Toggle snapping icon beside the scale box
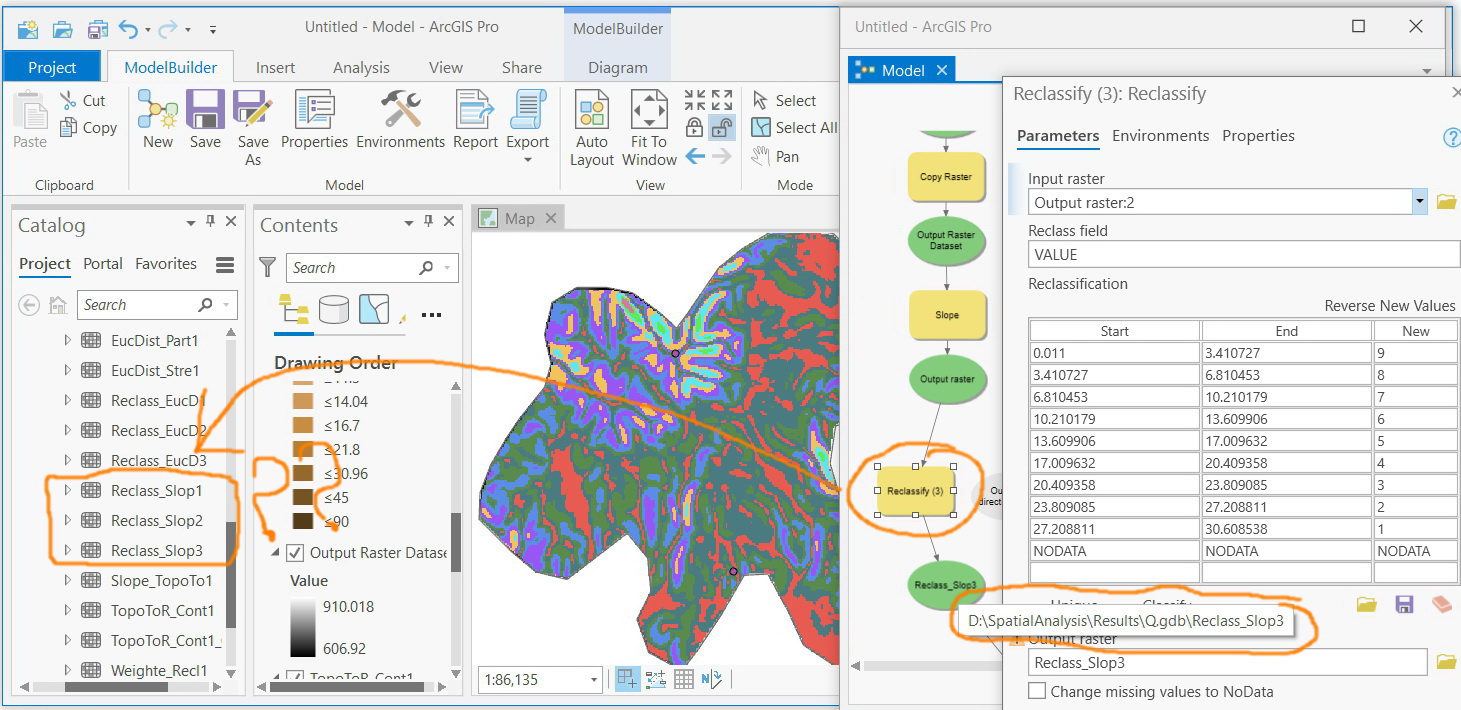 pyautogui.click(x=627, y=679)
